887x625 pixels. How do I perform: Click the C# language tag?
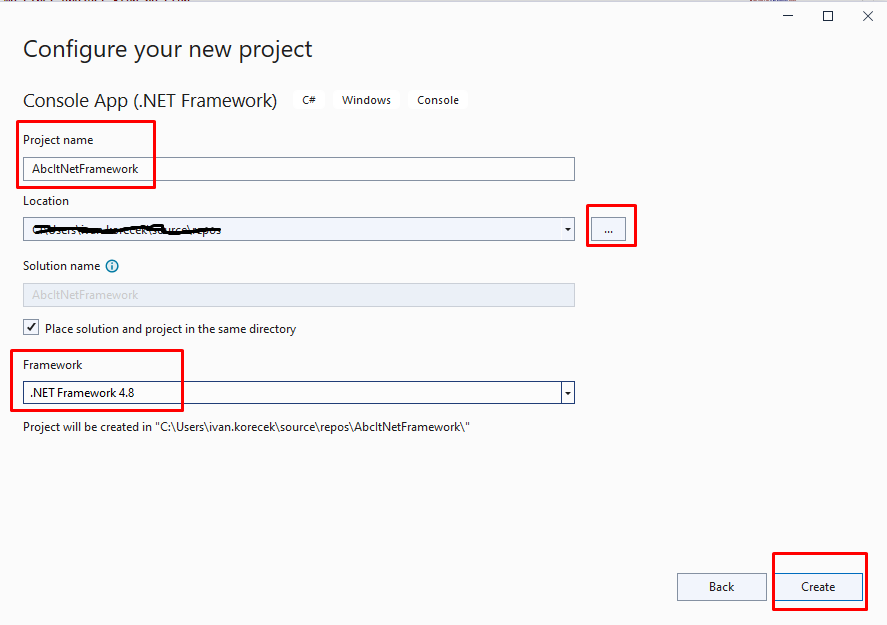tap(309, 100)
